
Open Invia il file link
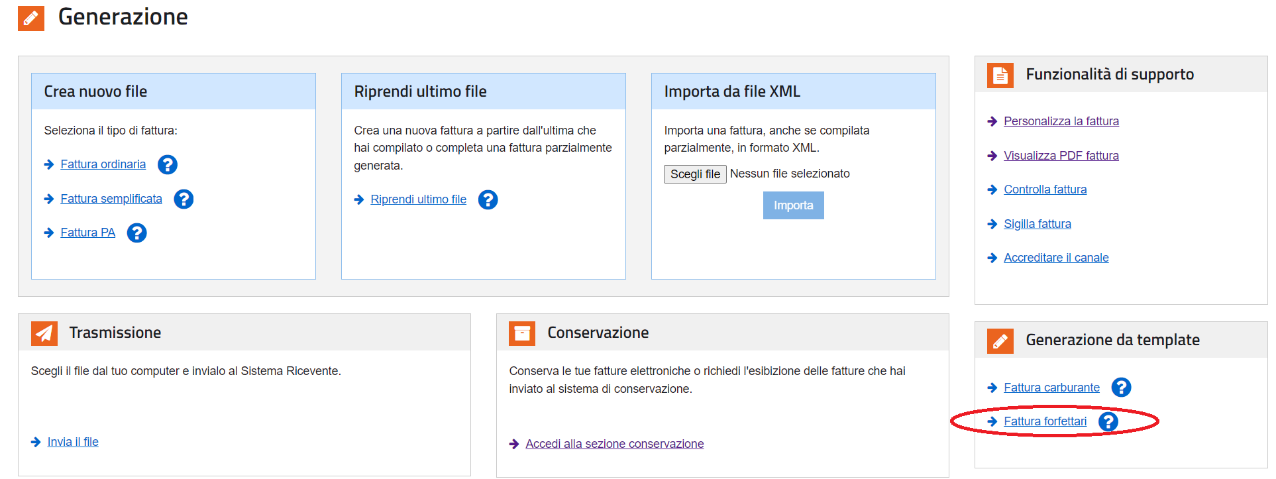pos(73,442)
